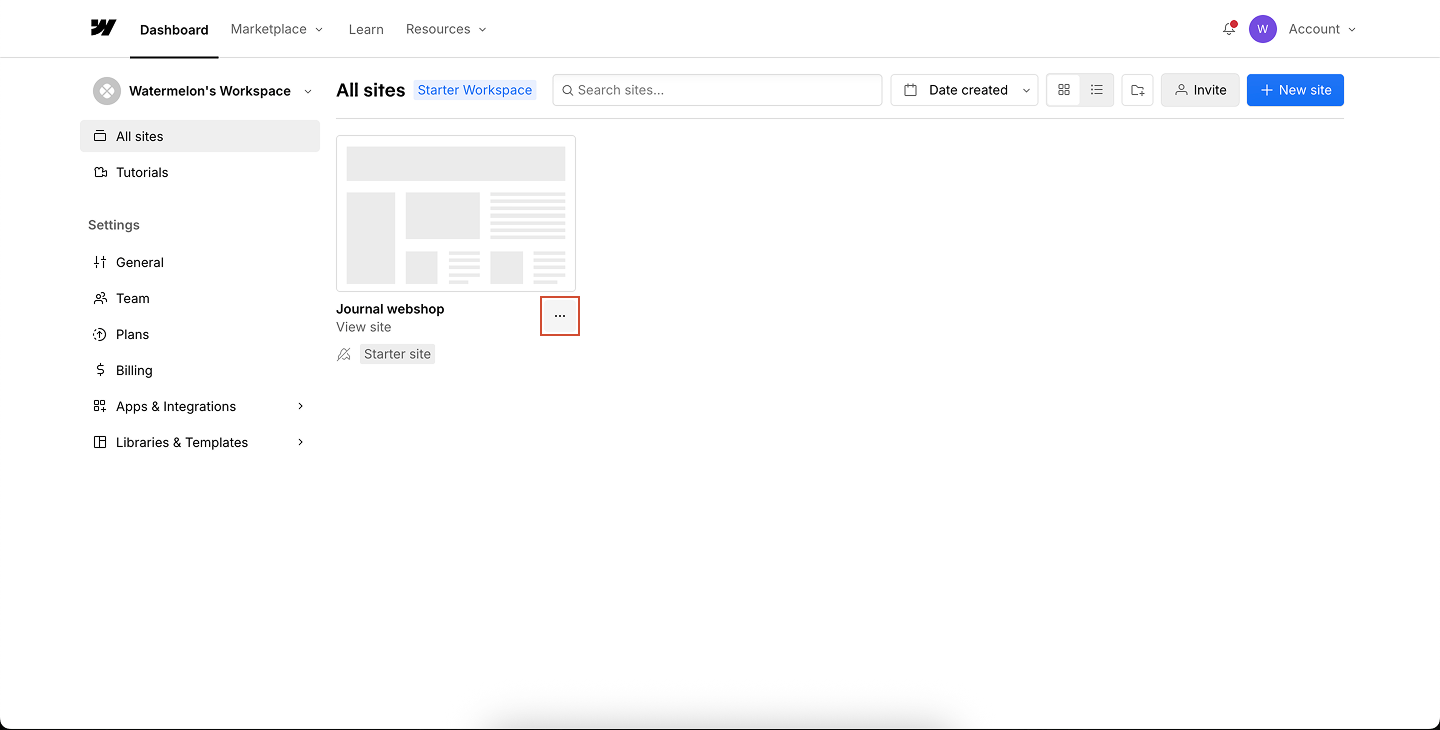Open Team settings
Screen dimensions: 1440x730
(x=200, y=298)
